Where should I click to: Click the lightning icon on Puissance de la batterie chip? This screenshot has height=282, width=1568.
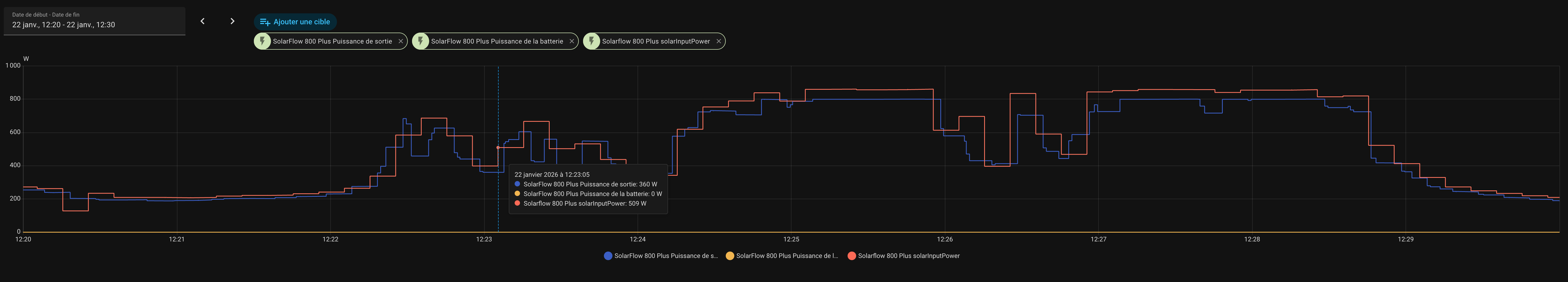click(x=421, y=41)
